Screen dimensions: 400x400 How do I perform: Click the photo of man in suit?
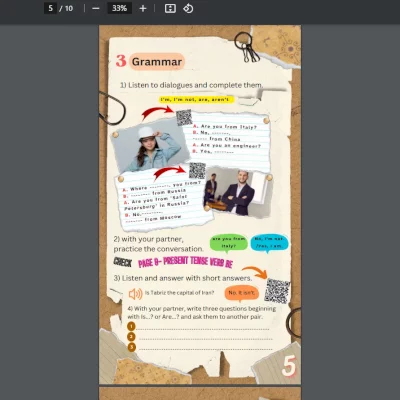[238, 193]
